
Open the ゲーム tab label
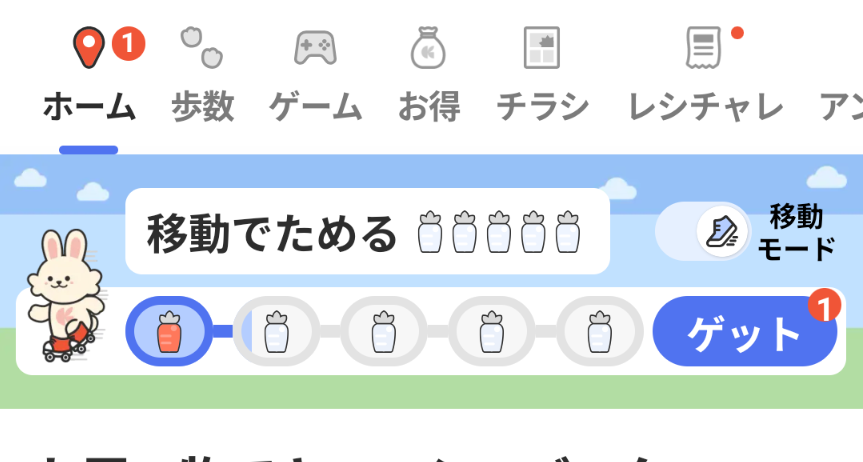(315, 107)
